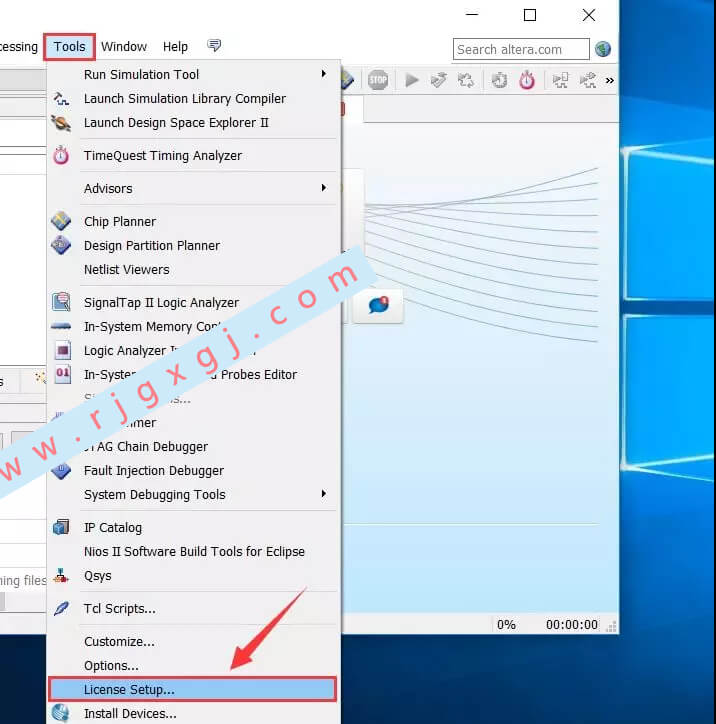Expand the toolbar overflow chevron
Image resolution: width=716 pixels, height=724 pixels.
[x=610, y=80]
